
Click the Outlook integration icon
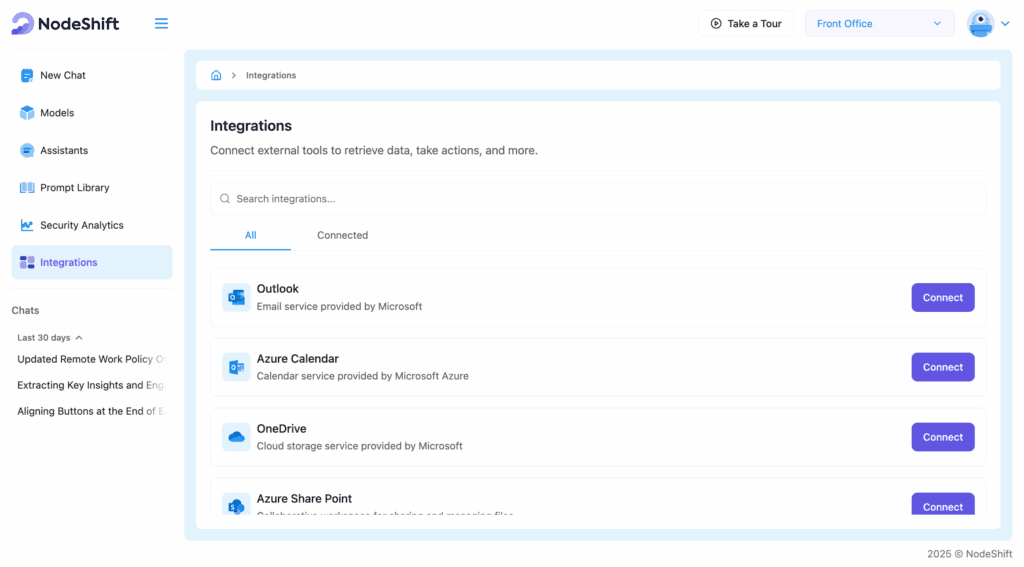tap(236, 297)
